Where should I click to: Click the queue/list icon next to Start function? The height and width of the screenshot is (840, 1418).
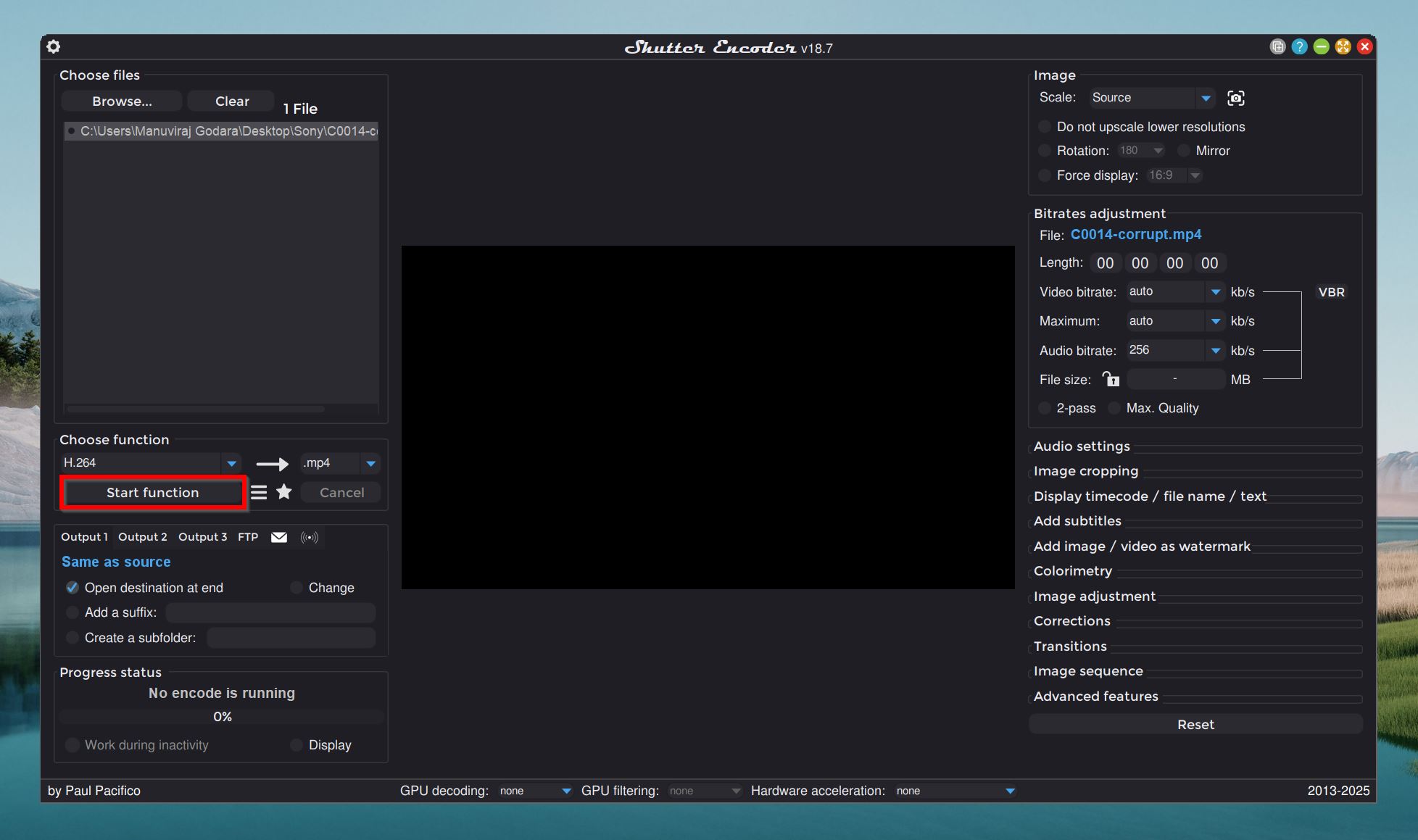point(259,492)
